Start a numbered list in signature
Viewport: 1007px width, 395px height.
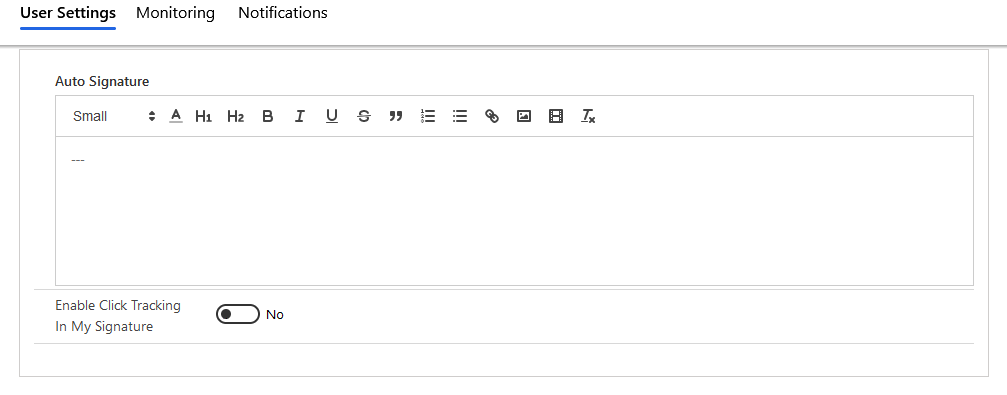[x=428, y=116]
